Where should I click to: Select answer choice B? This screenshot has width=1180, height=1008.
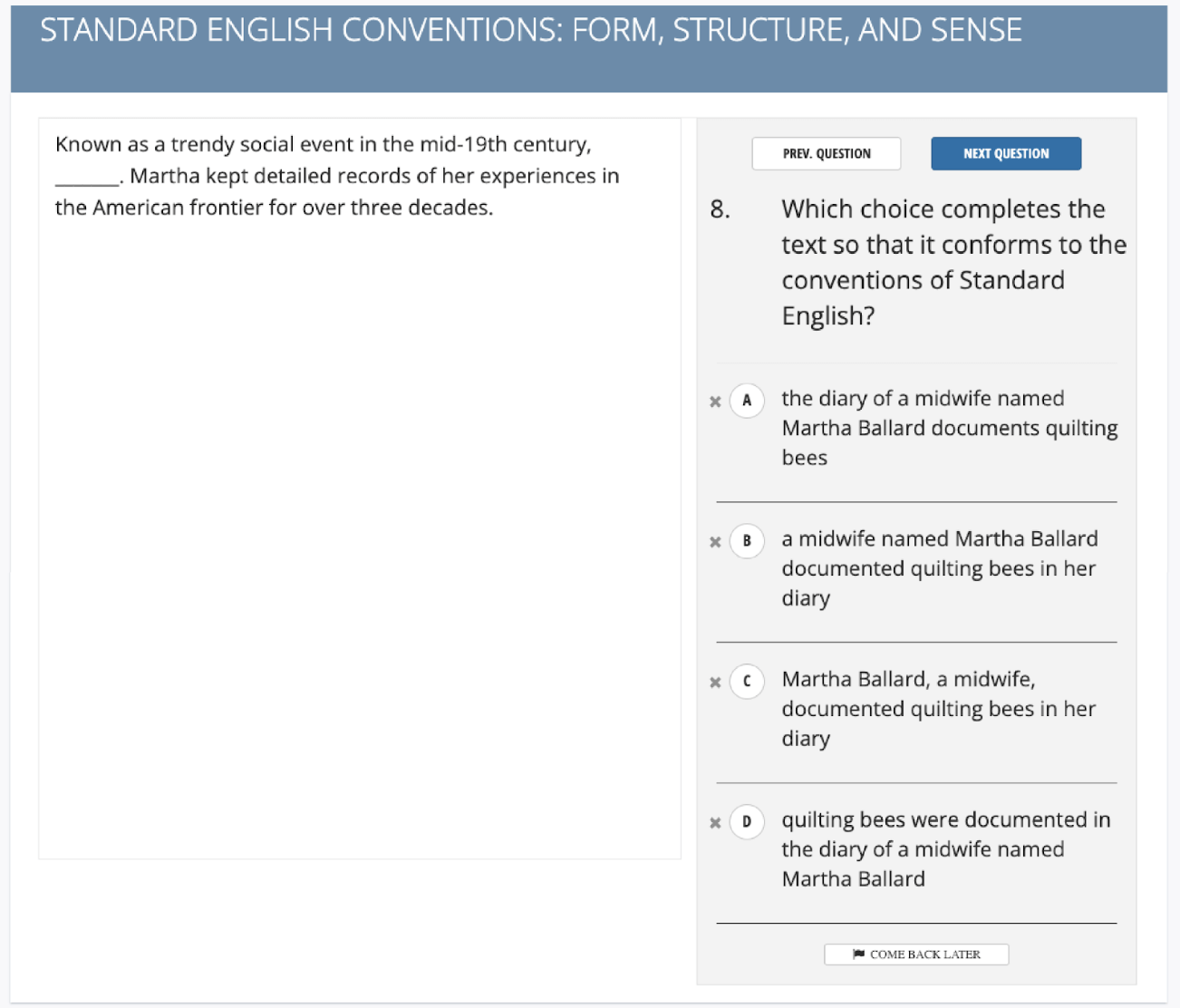point(747,540)
